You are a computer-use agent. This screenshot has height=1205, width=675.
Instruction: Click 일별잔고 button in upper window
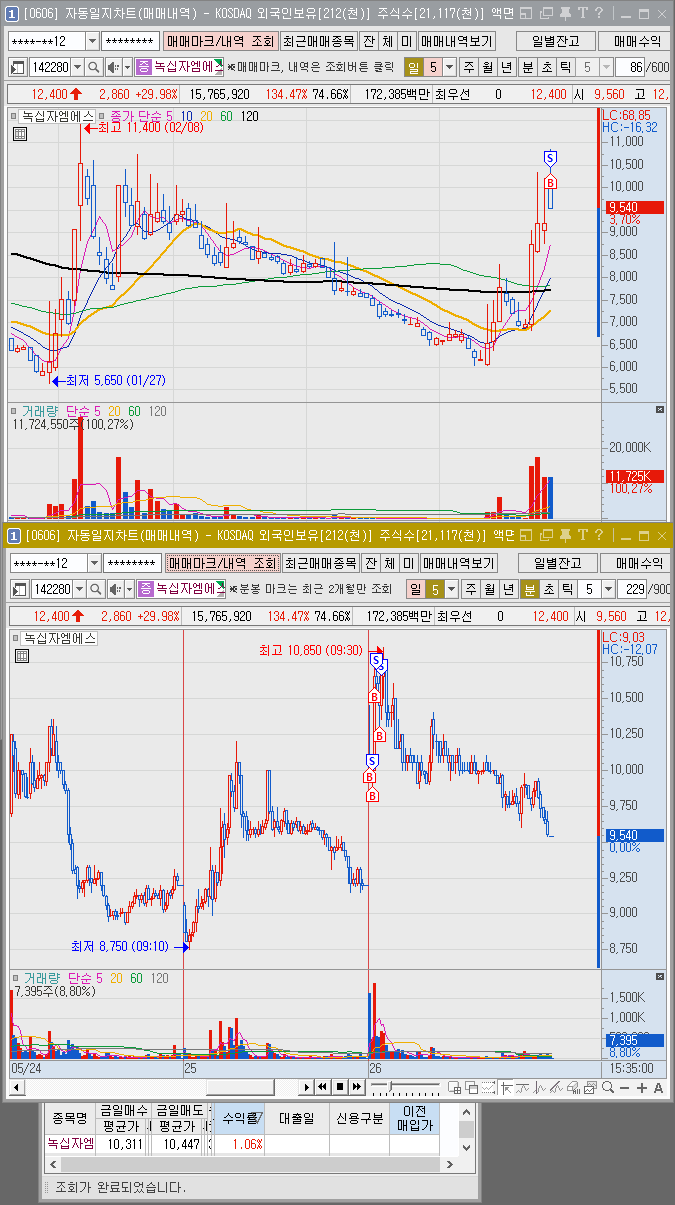(x=555, y=41)
